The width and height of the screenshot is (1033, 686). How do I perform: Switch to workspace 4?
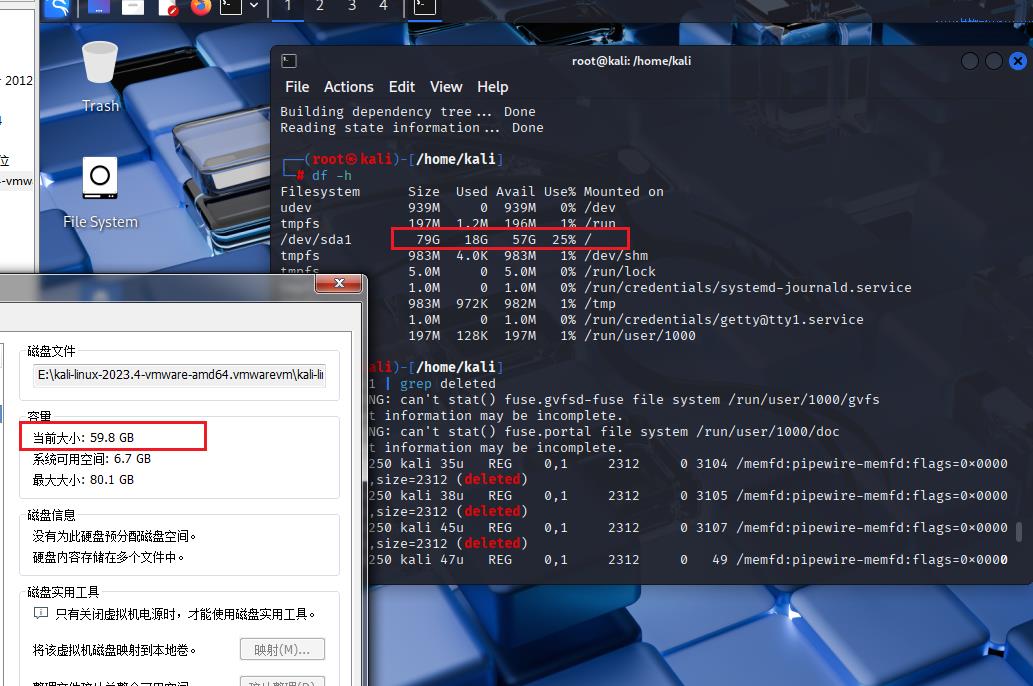click(383, 7)
